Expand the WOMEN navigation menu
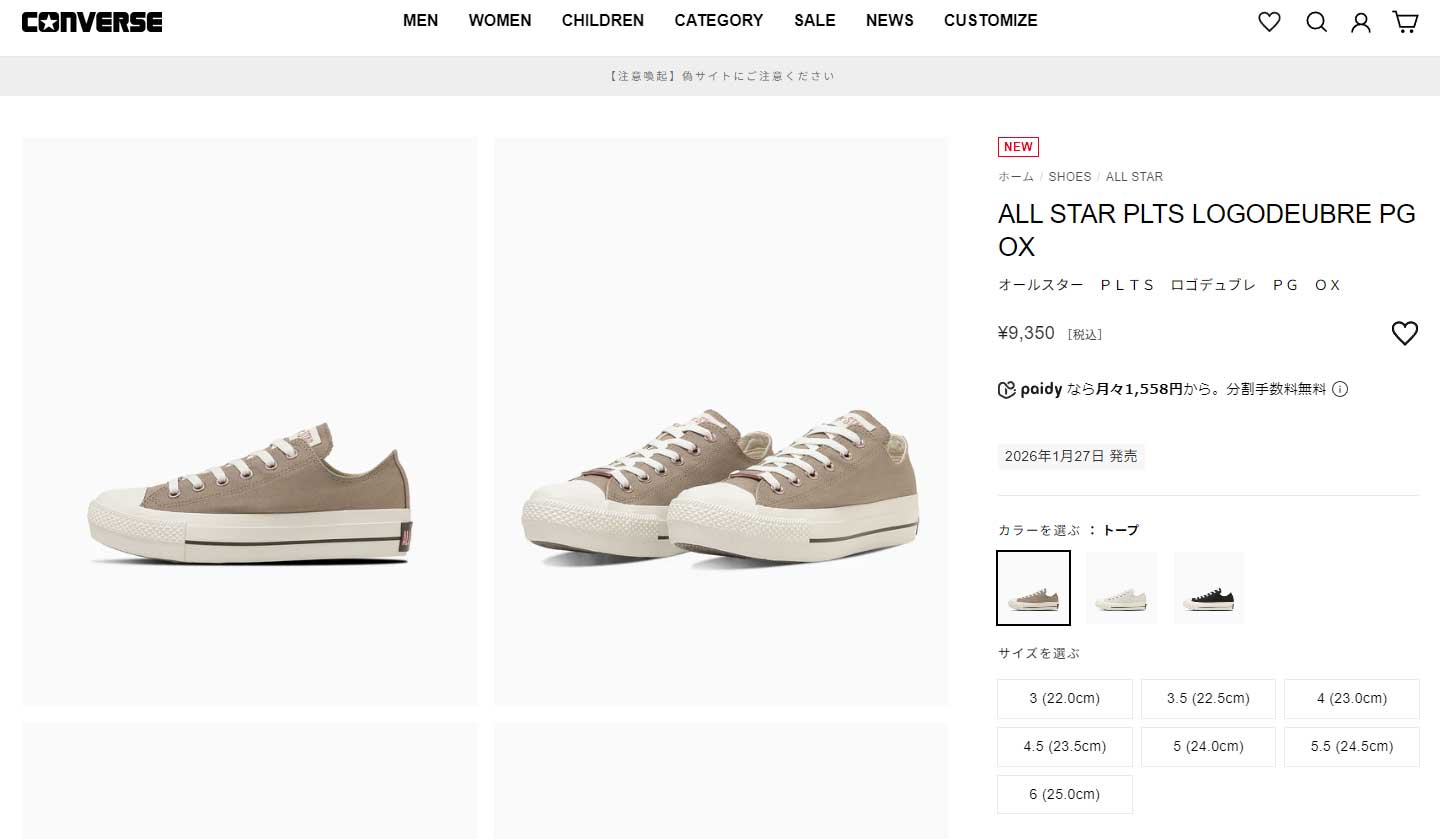Viewport: 1440px width, 839px height. point(500,20)
